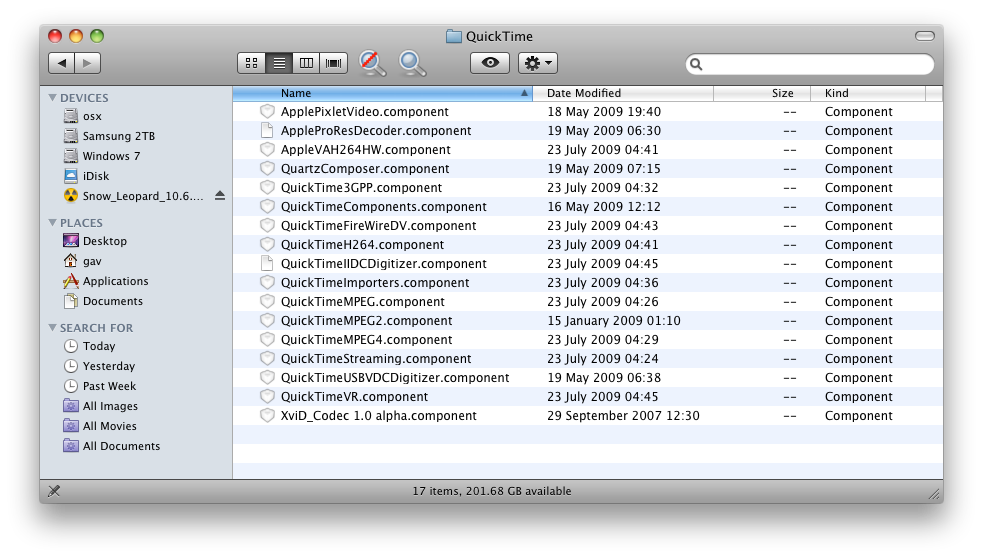Sort by the Size column header
Image resolution: width=983 pixels, height=558 pixels.
(x=762, y=93)
